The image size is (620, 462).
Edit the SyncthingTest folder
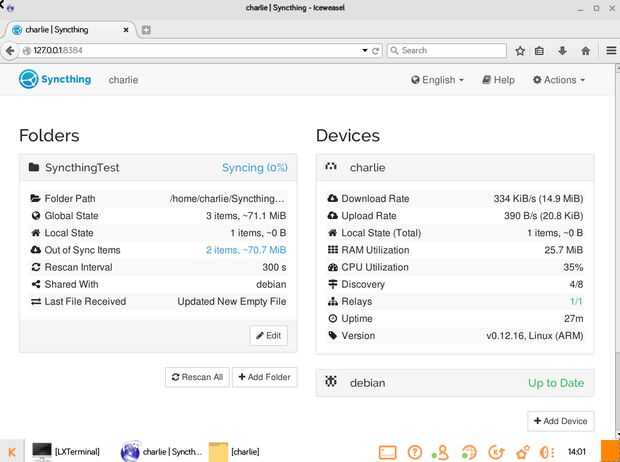tap(268, 336)
